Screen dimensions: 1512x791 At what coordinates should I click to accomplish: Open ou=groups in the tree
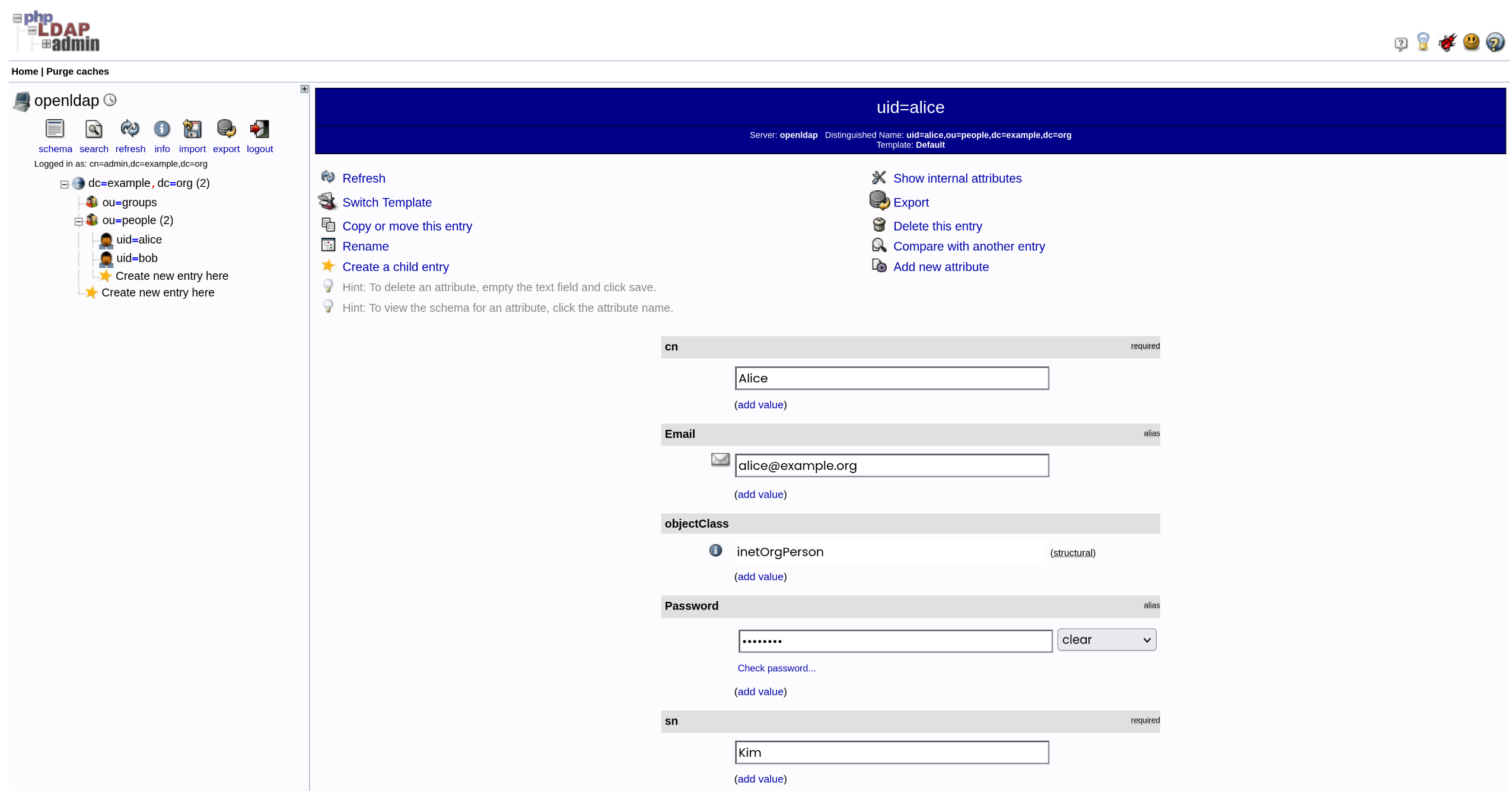pyautogui.click(x=129, y=202)
